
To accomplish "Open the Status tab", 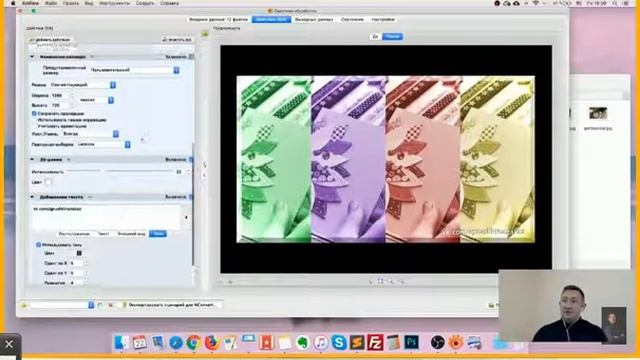I will point(352,19).
